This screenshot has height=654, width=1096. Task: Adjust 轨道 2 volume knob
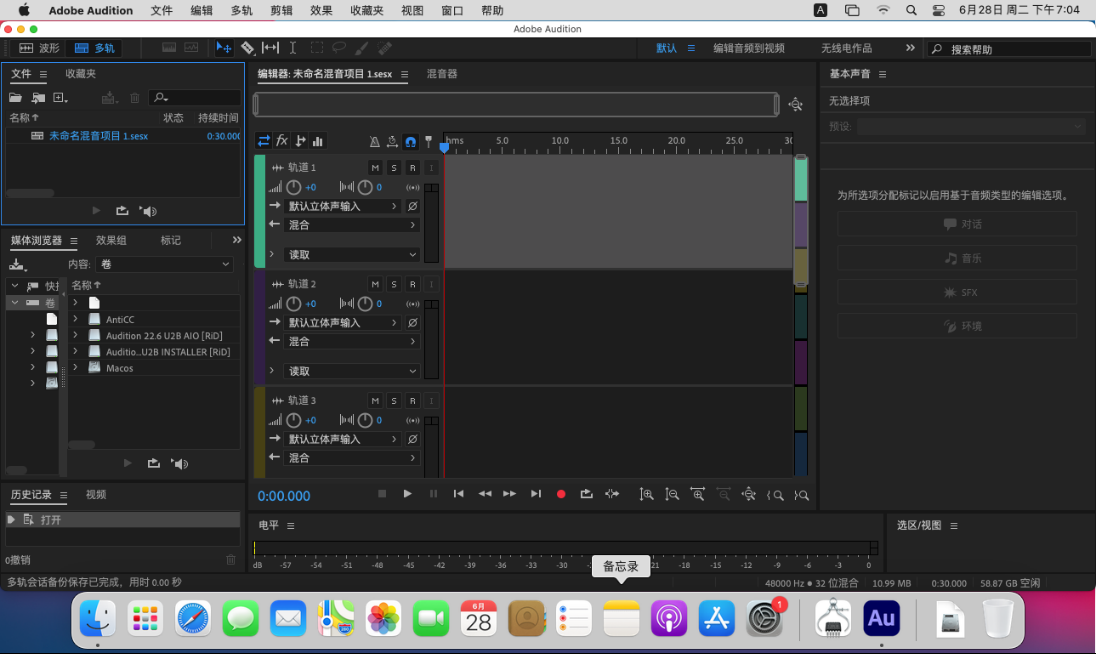pyautogui.click(x=294, y=304)
